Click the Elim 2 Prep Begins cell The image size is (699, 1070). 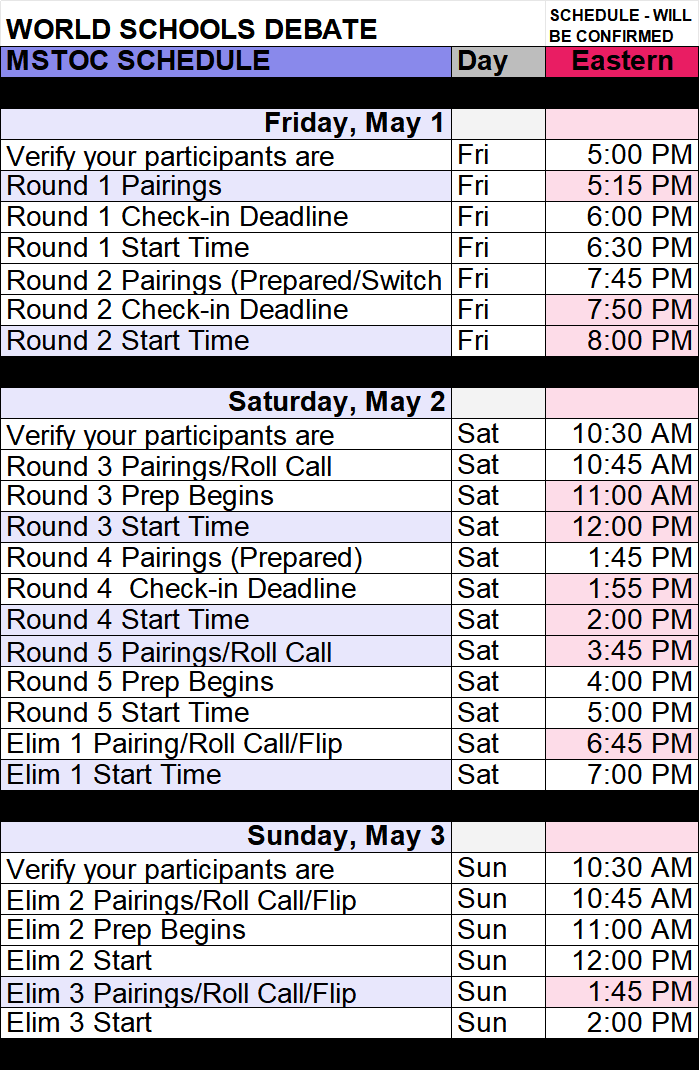pyautogui.click(x=126, y=930)
